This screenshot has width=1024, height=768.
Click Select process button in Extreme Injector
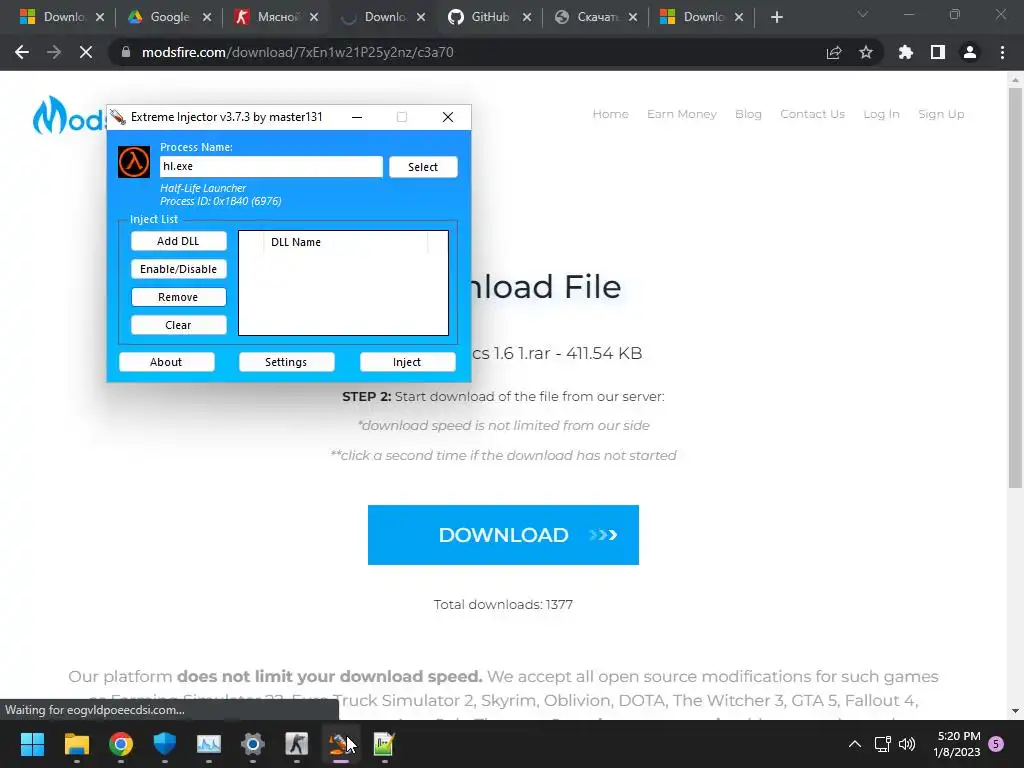[423, 167]
